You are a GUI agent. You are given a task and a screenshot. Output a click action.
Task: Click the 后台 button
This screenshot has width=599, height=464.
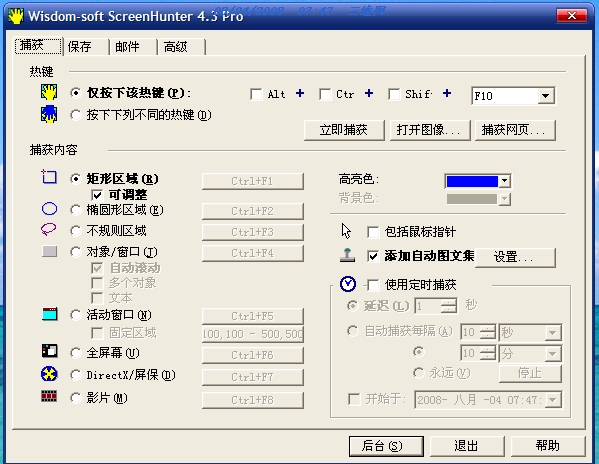tap(386, 446)
